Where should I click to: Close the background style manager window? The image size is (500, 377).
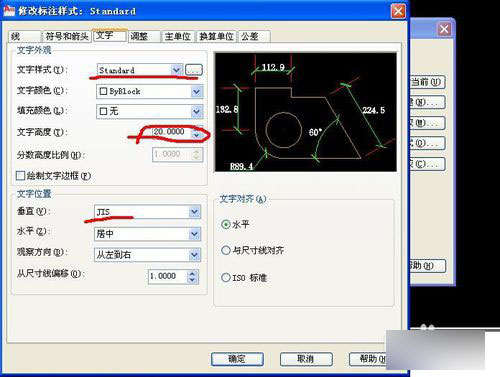tap(444, 29)
